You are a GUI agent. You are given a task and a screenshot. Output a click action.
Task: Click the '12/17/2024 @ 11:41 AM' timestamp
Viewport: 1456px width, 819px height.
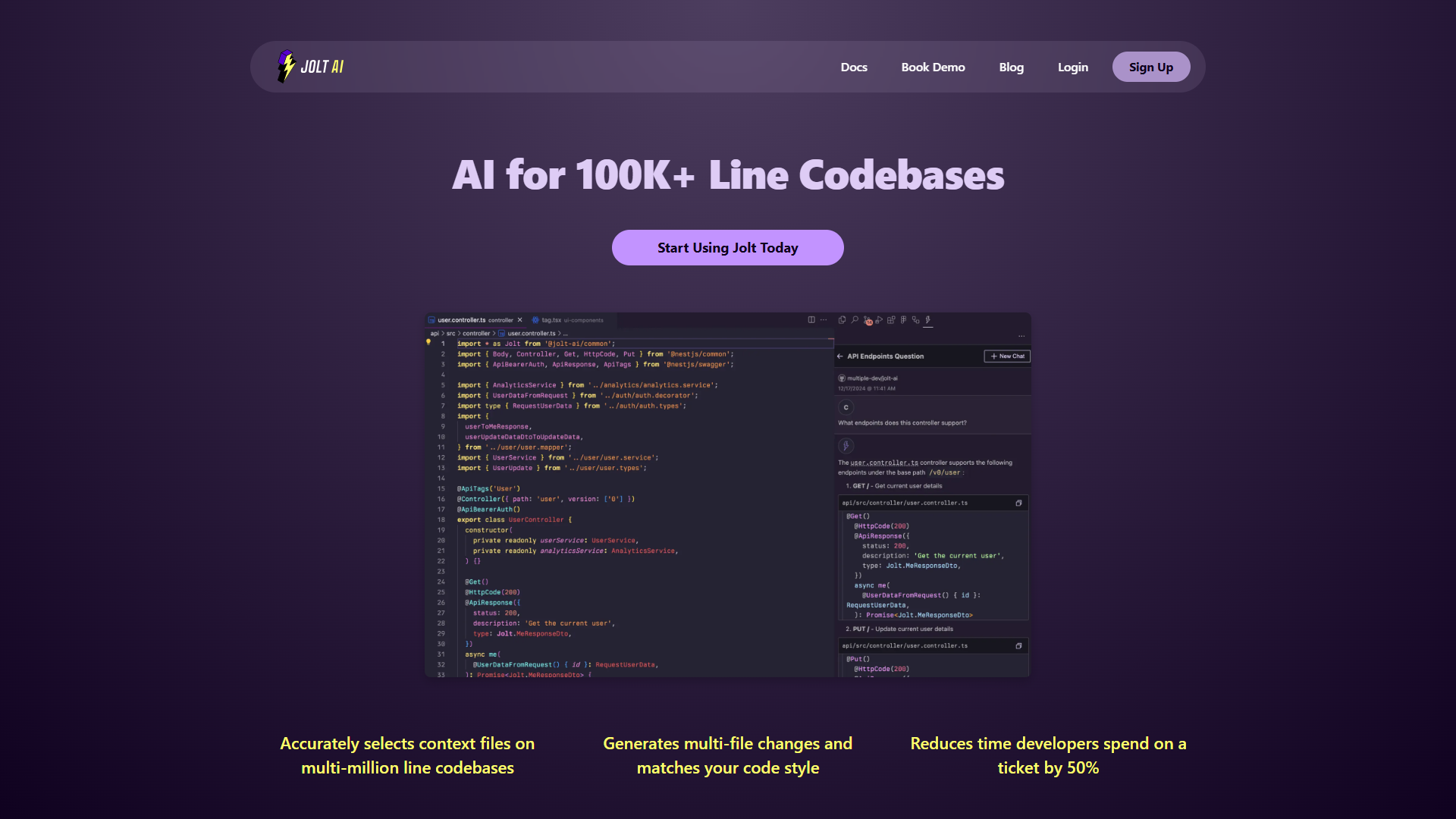click(x=866, y=389)
